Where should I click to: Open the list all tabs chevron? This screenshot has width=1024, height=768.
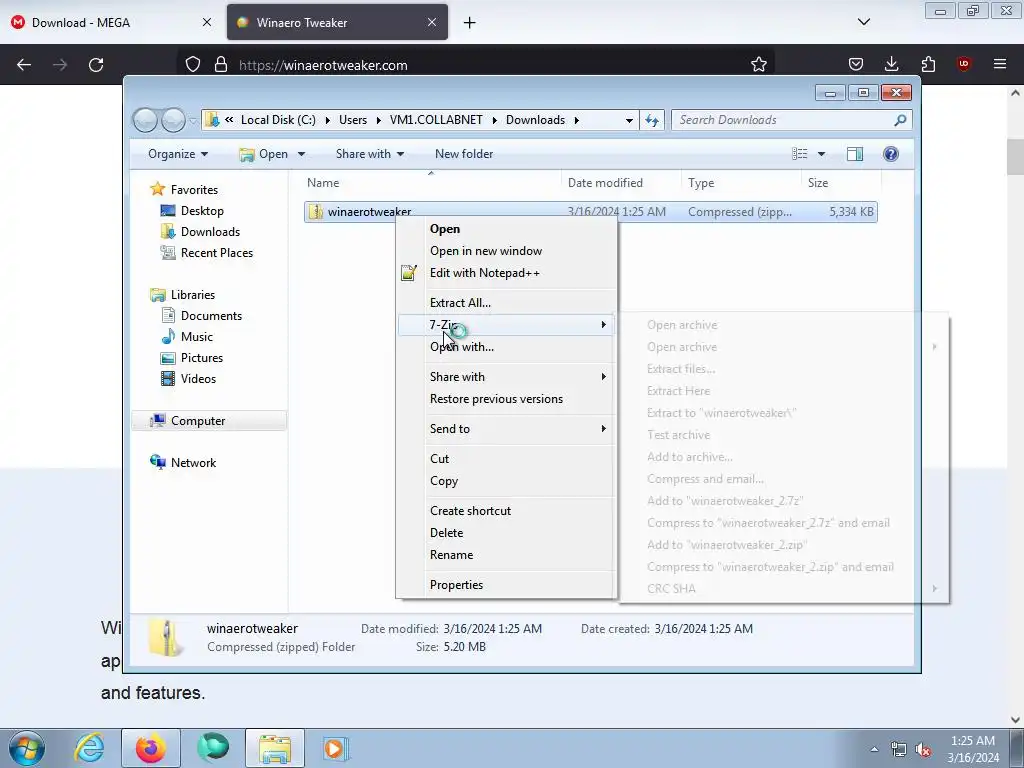(x=863, y=22)
